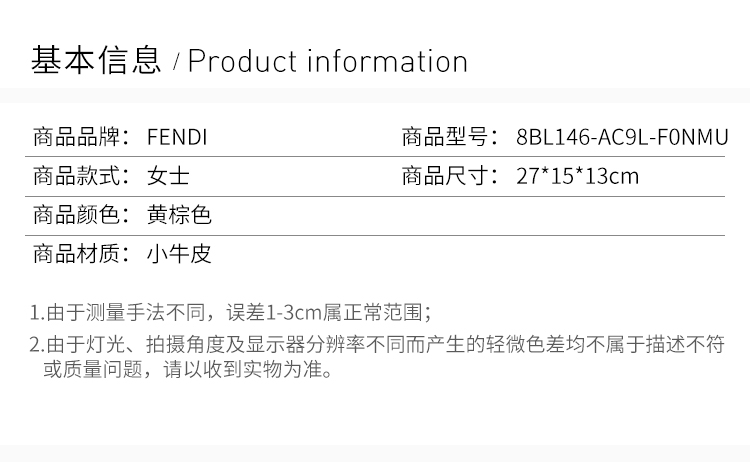Select the 商品颜色 label
Screen dimensions: 750x462
[81, 215]
